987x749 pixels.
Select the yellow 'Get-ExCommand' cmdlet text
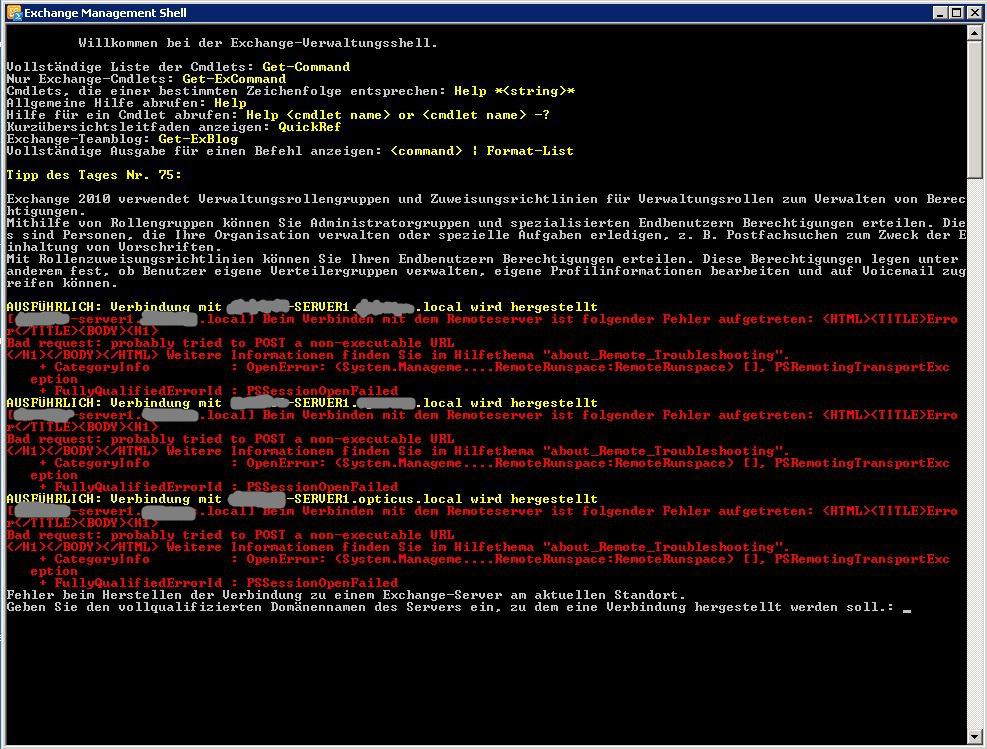234,79
